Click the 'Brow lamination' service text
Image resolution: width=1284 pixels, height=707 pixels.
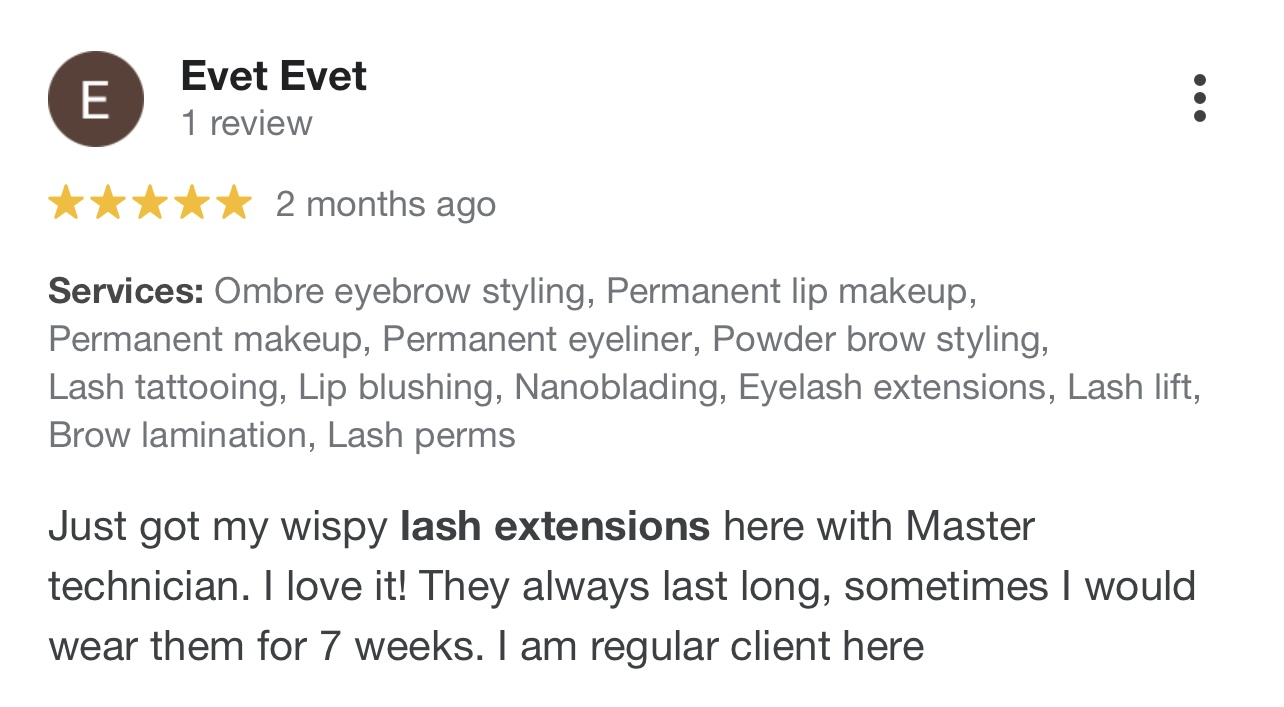pyautogui.click(x=176, y=436)
